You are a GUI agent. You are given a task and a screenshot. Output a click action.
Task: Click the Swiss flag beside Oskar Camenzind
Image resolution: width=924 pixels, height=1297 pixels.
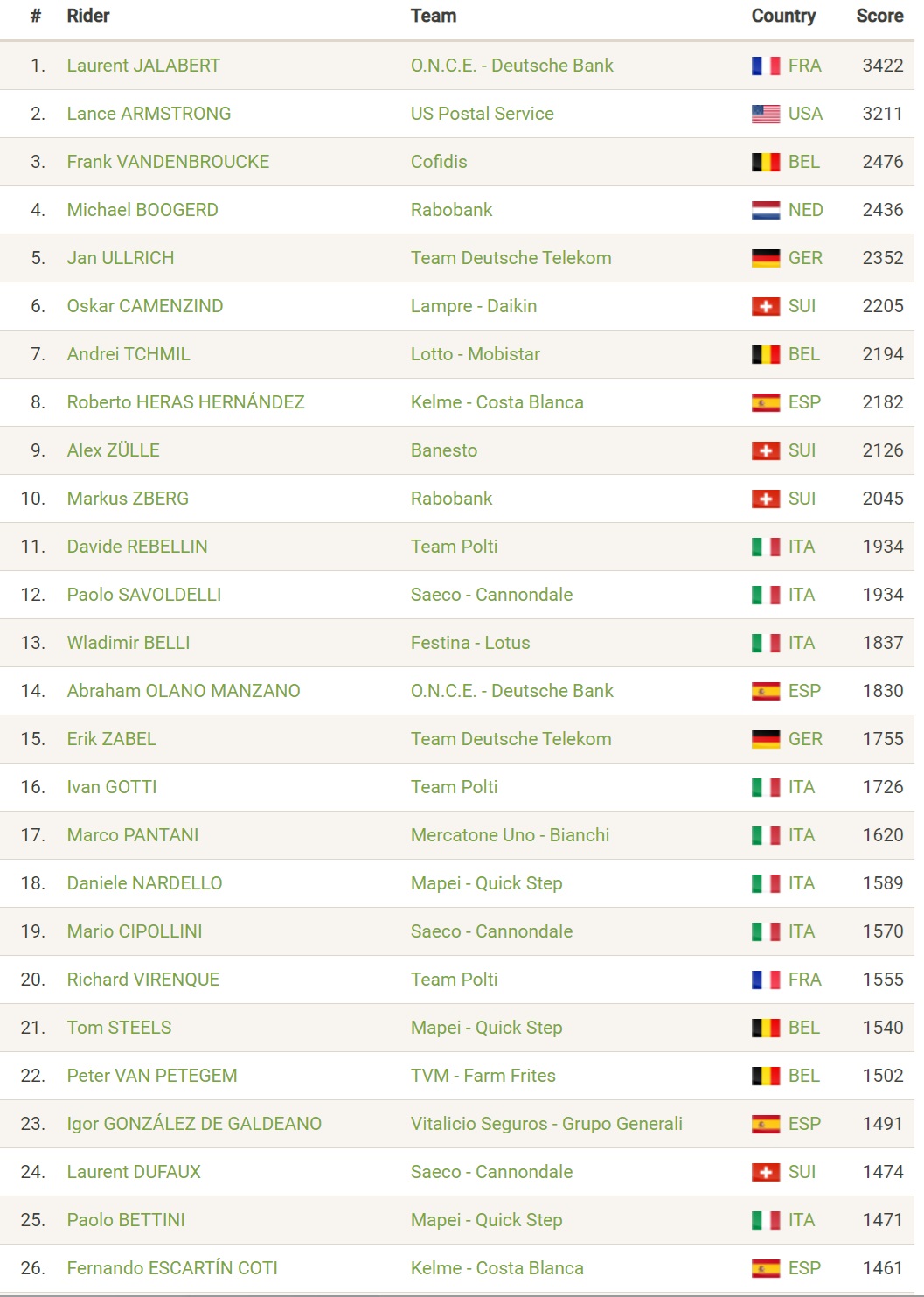766,306
